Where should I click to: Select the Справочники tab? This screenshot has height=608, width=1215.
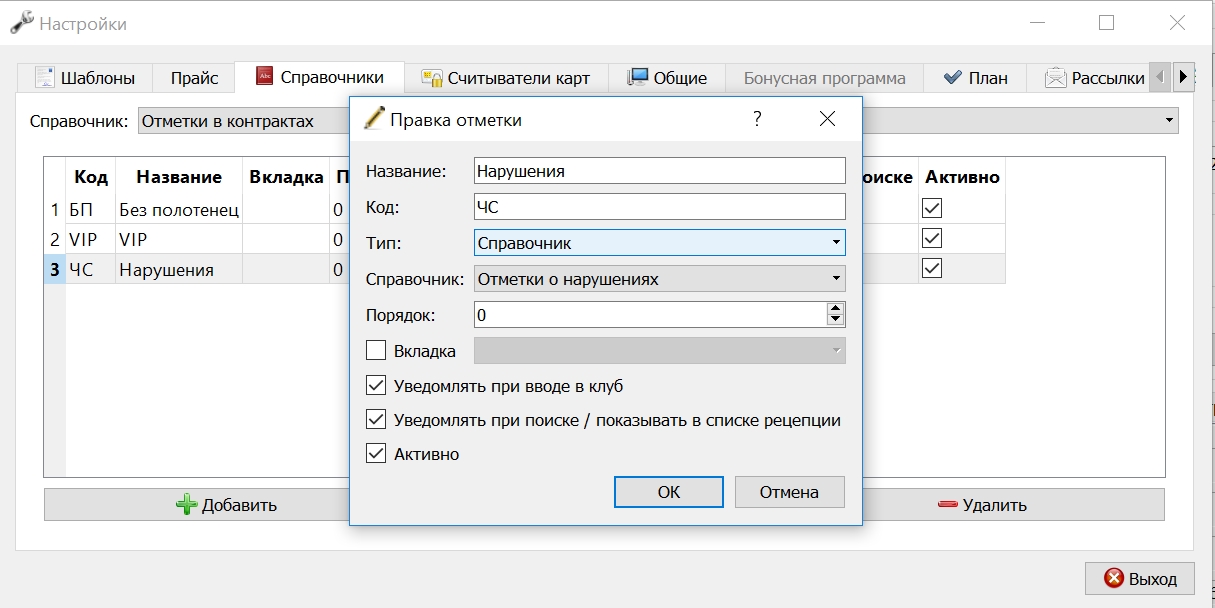tap(319, 77)
